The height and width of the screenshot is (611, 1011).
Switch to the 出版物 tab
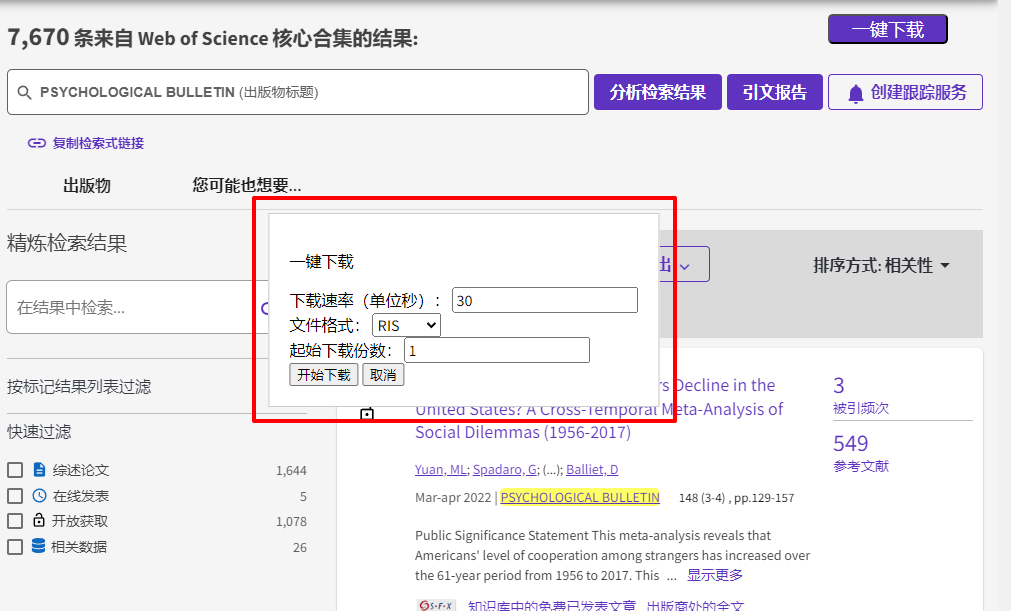tap(87, 186)
